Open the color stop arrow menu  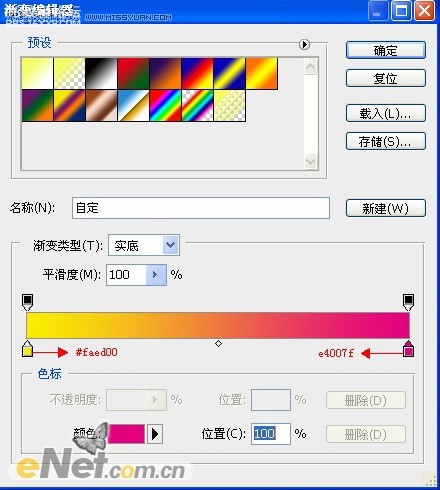155,434
